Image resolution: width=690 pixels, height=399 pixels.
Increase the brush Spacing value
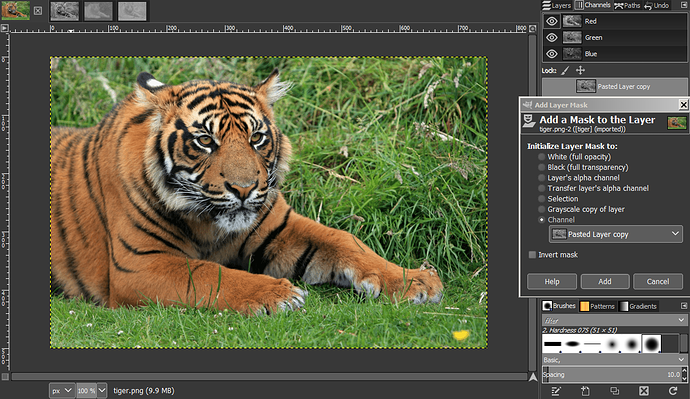point(684,371)
